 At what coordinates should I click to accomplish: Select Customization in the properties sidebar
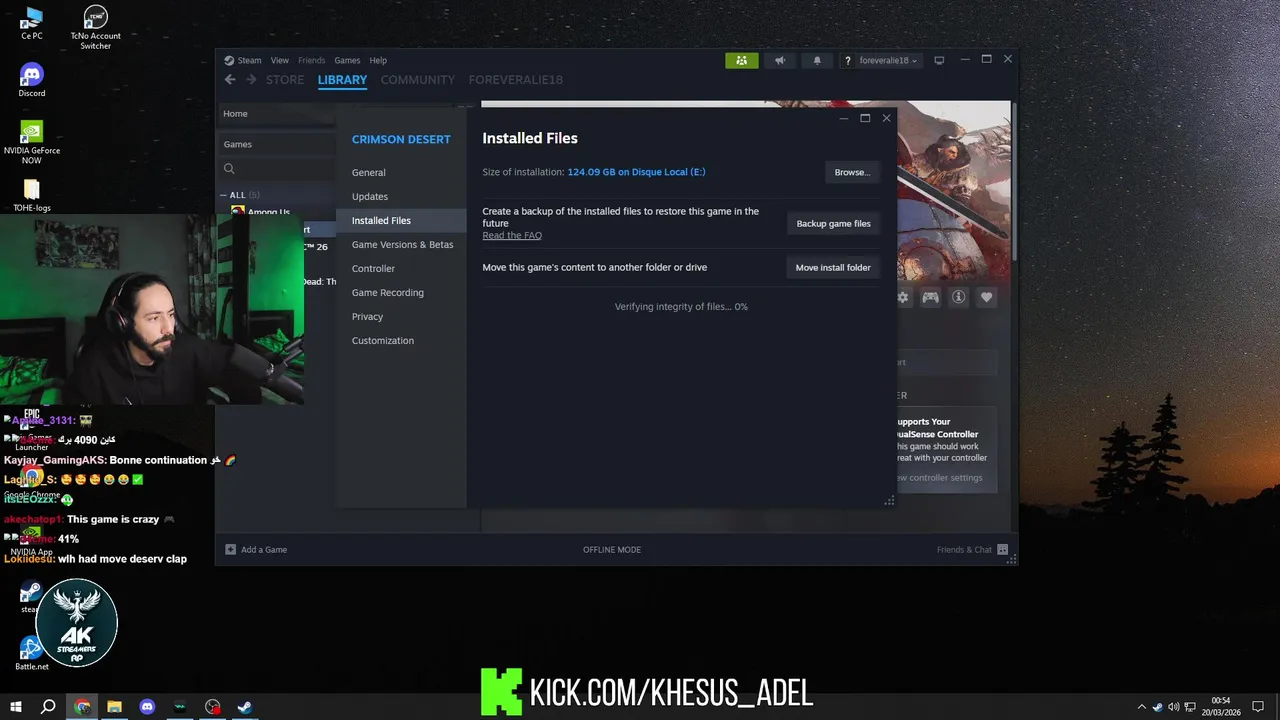tap(401, 340)
